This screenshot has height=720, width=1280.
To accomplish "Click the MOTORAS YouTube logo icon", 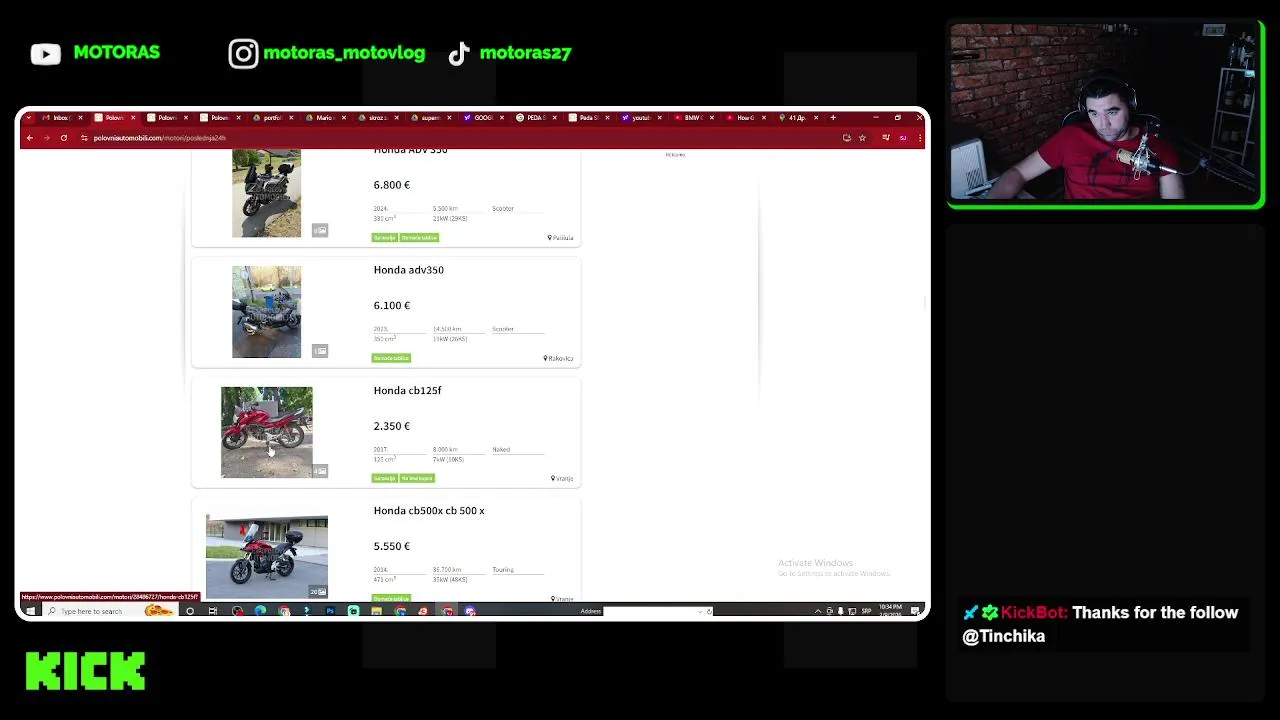I will [46, 54].
